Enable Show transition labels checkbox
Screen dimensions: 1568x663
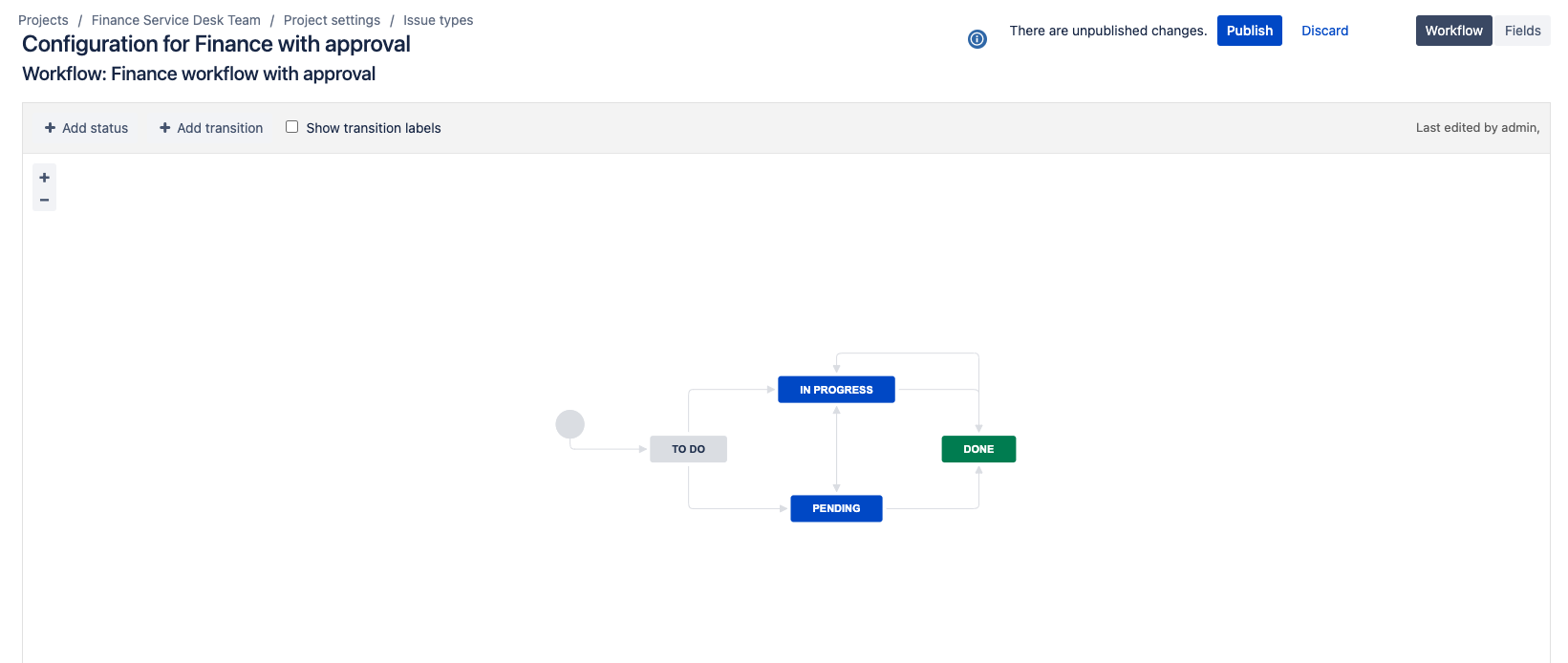pyautogui.click(x=291, y=127)
